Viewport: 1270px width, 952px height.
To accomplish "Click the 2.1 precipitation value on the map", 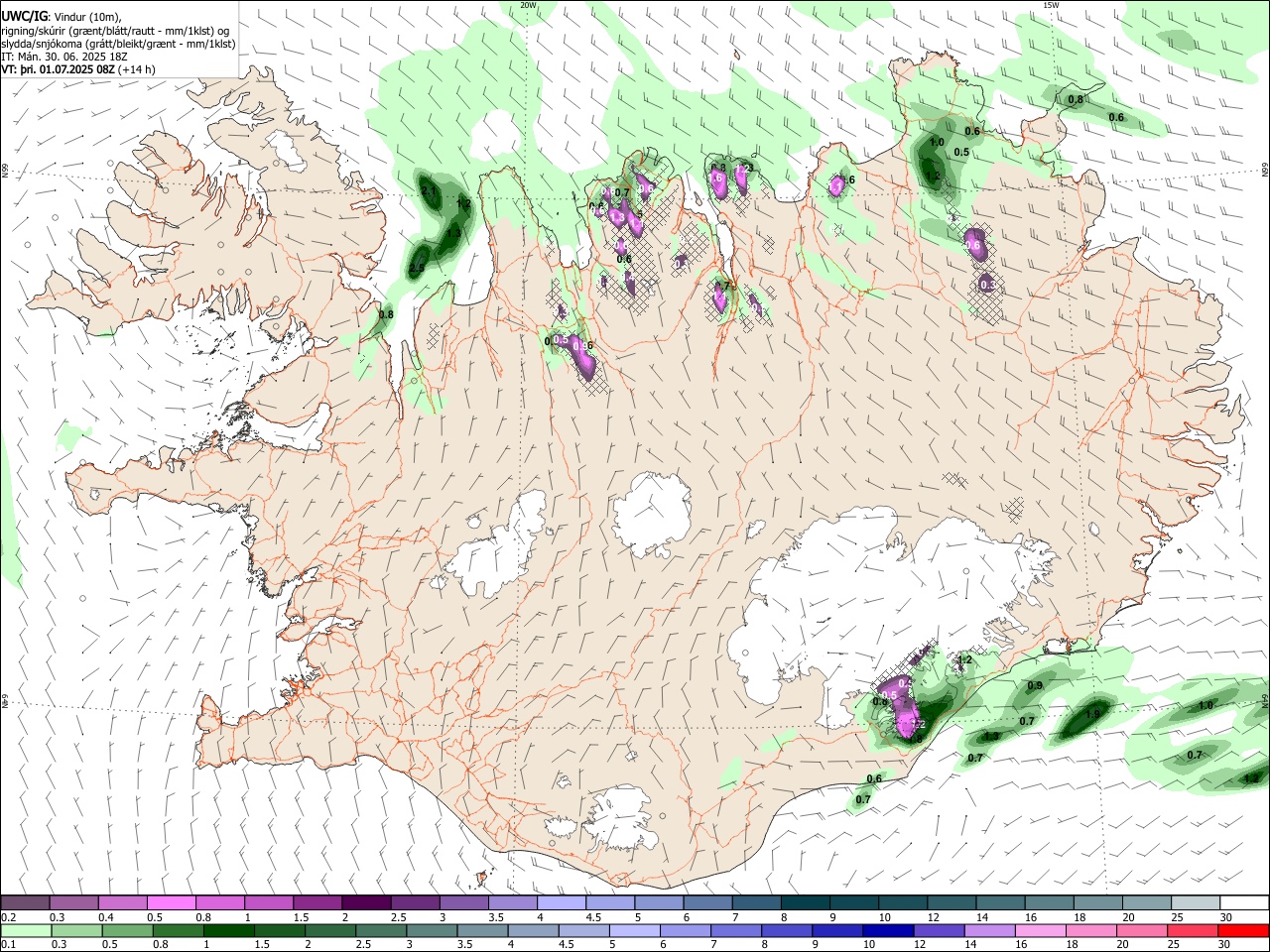I will tap(429, 190).
